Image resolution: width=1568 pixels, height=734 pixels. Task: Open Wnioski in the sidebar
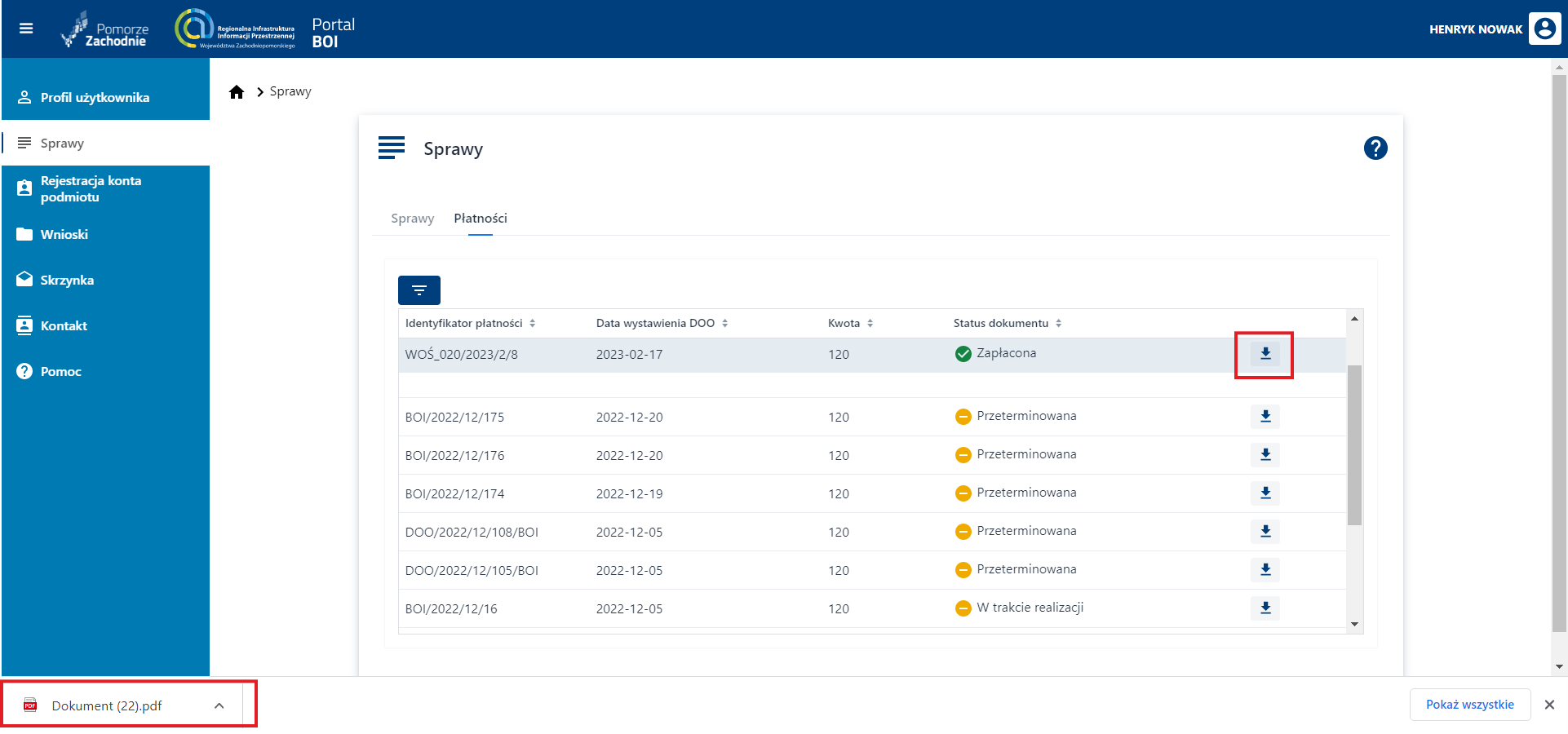tap(64, 235)
